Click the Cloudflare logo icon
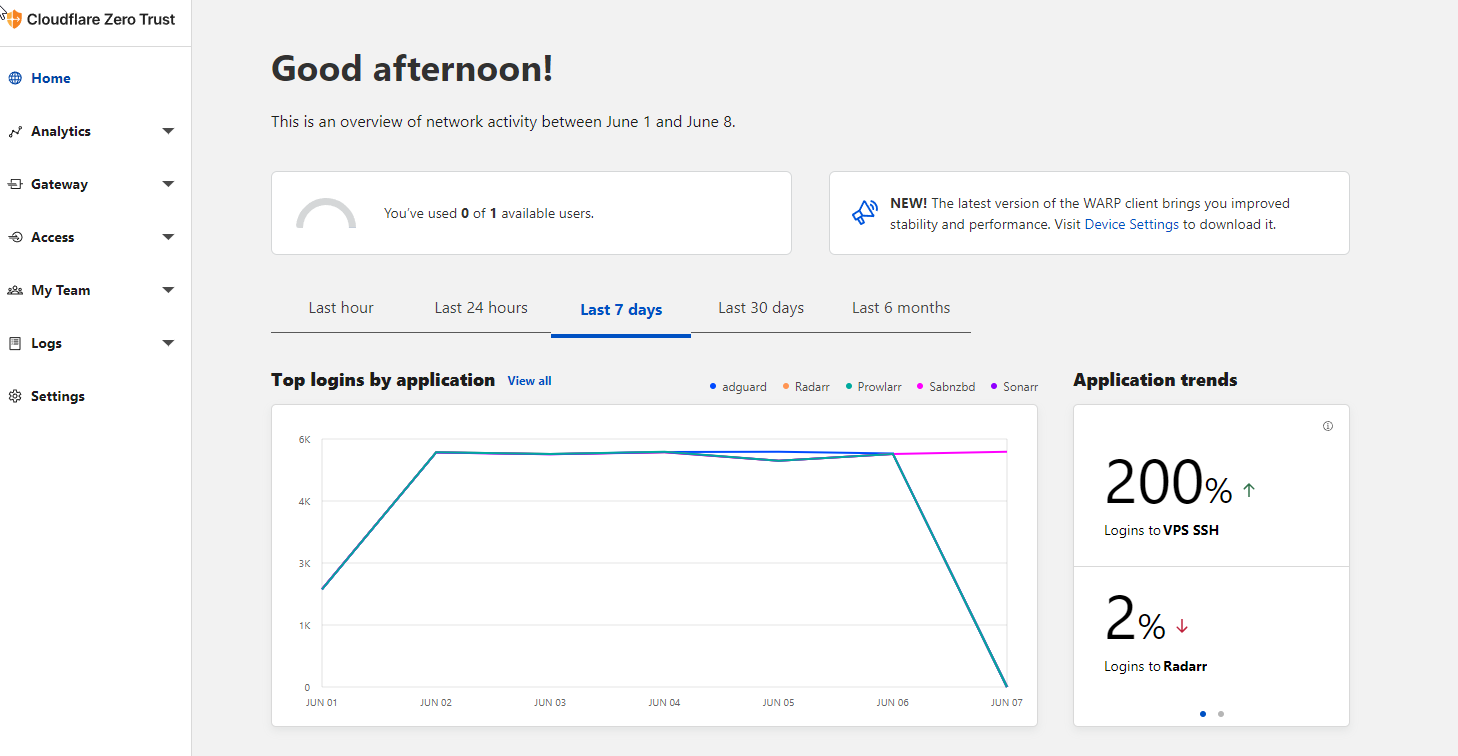This screenshot has width=1458, height=756. tap(14, 19)
